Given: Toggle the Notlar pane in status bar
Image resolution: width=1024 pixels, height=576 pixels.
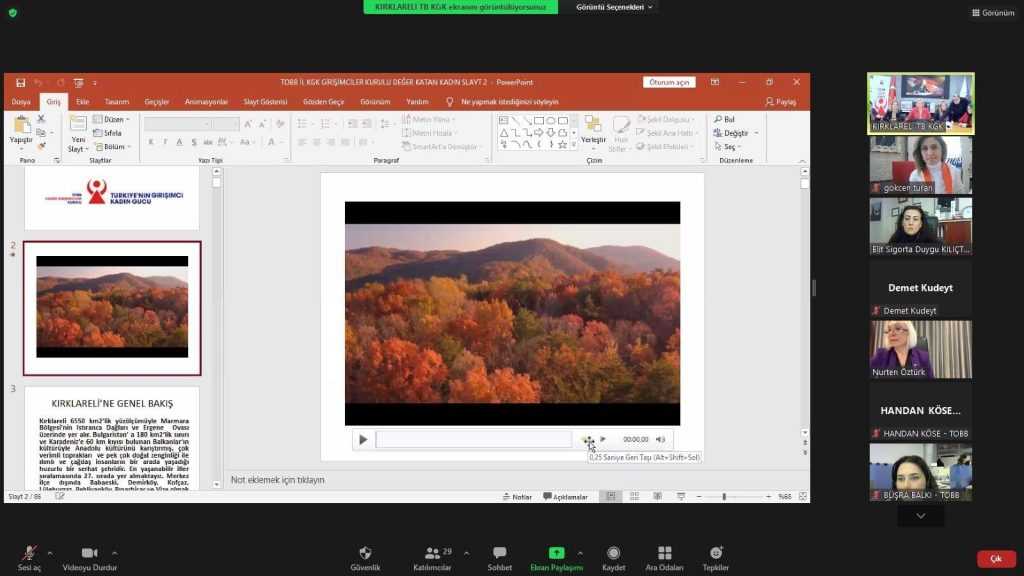Looking at the screenshot, I should pos(517,497).
